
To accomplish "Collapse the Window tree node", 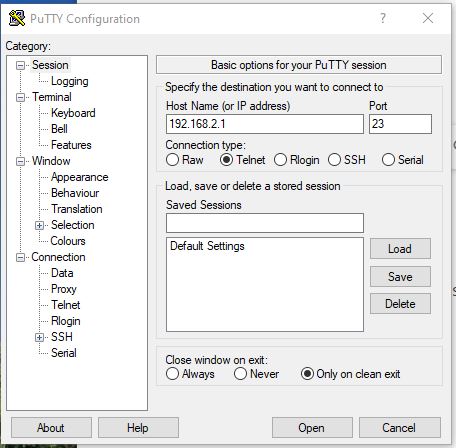I will coord(20,161).
